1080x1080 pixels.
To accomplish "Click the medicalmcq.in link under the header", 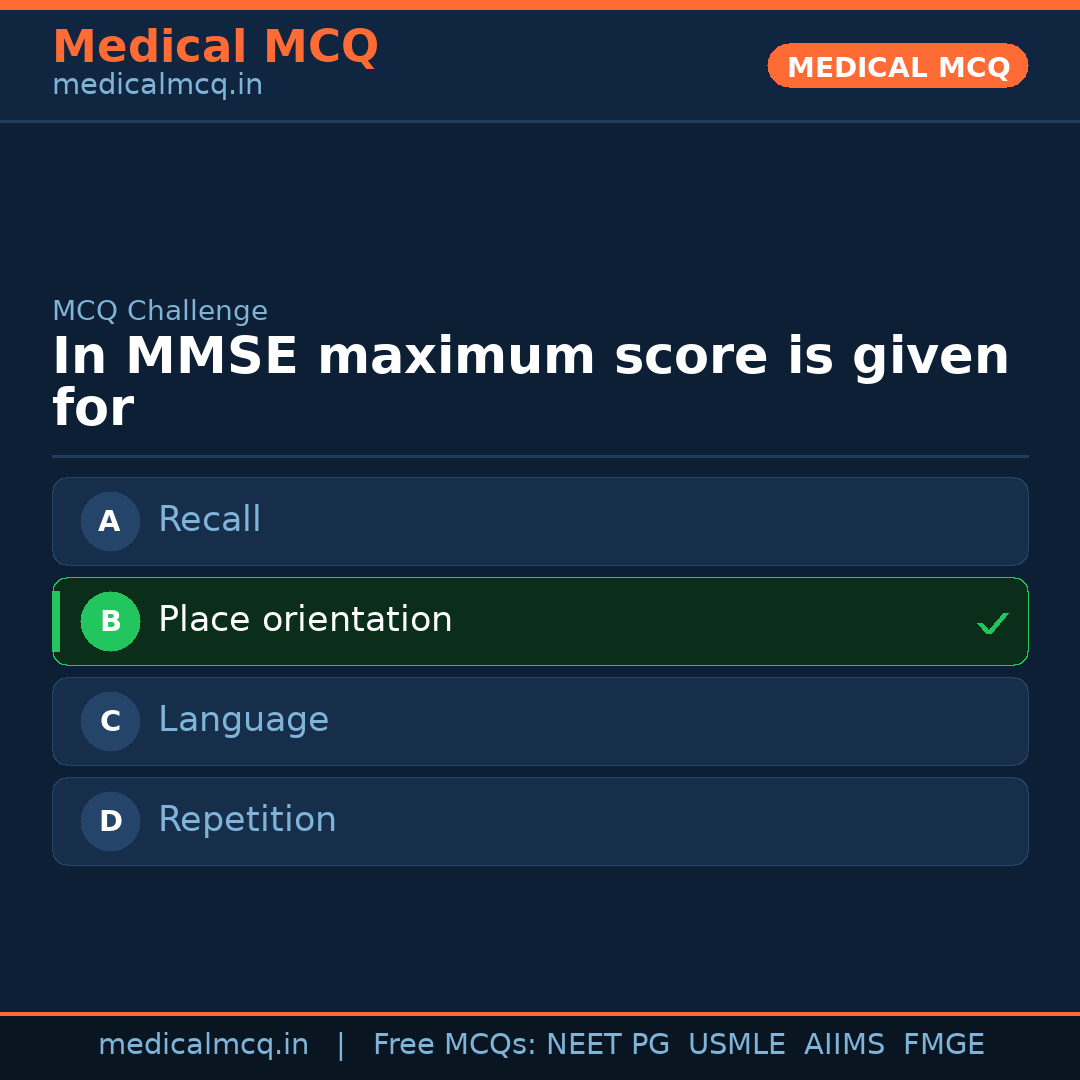I will tap(156, 84).
